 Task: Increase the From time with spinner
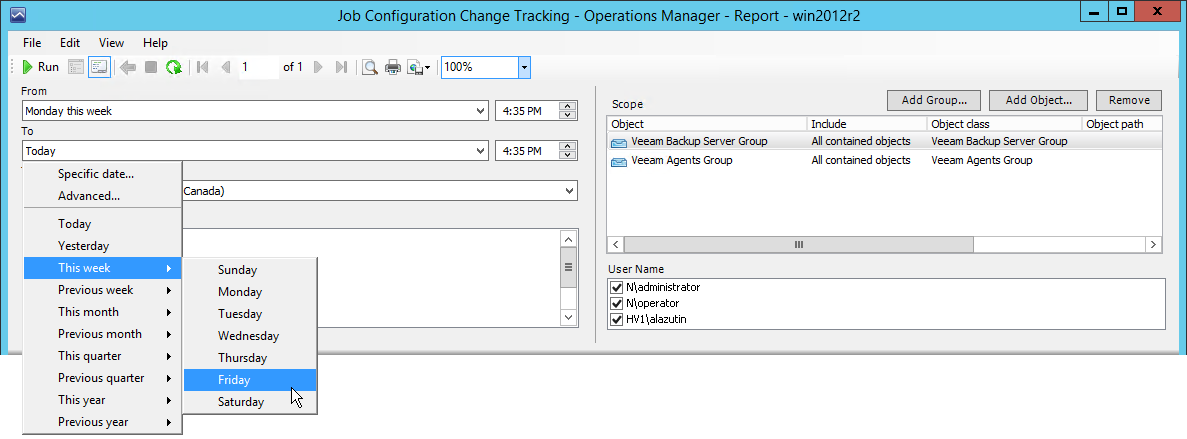568,106
